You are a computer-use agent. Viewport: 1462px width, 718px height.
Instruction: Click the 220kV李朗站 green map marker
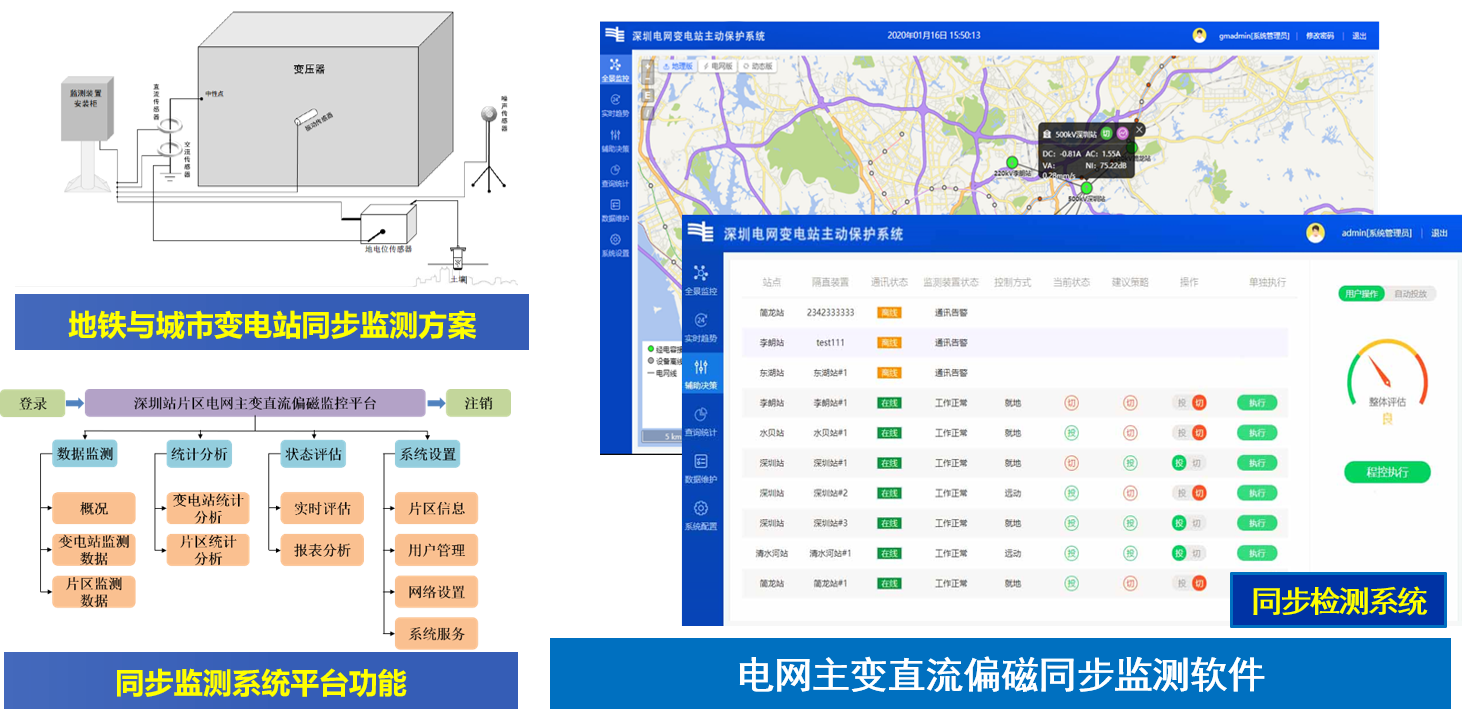pos(1011,162)
